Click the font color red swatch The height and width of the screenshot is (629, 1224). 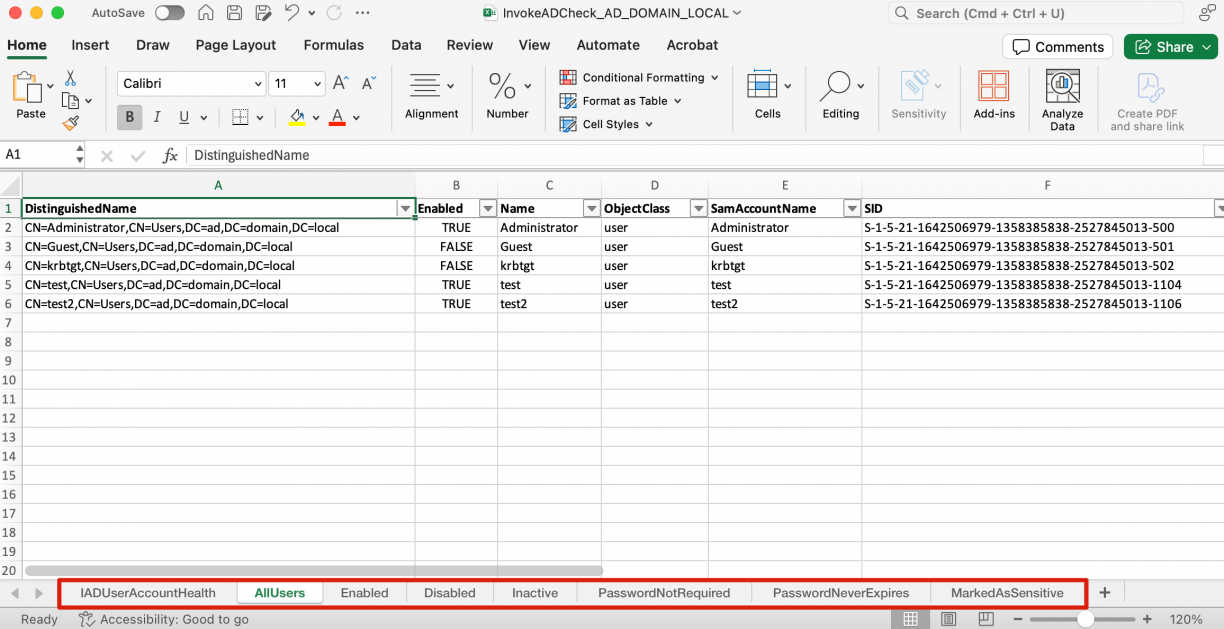tap(337, 117)
